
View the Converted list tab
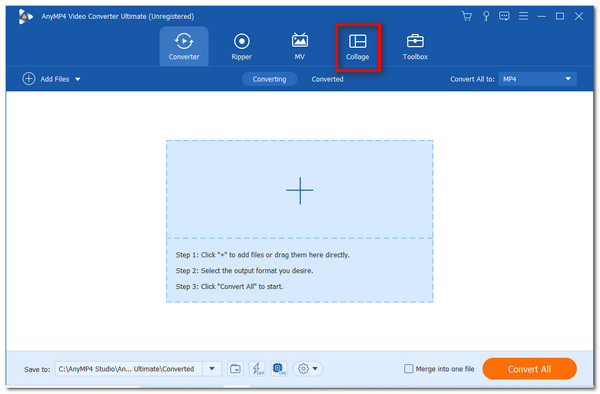pyautogui.click(x=327, y=79)
